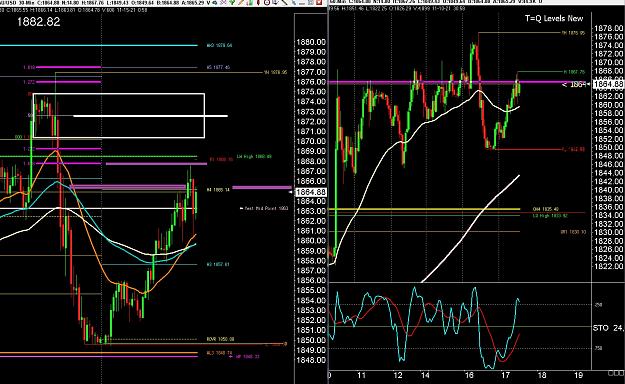The image size is (625, 384).
Task: Click the STO stochastic indicator label
Action: (x=601, y=328)
